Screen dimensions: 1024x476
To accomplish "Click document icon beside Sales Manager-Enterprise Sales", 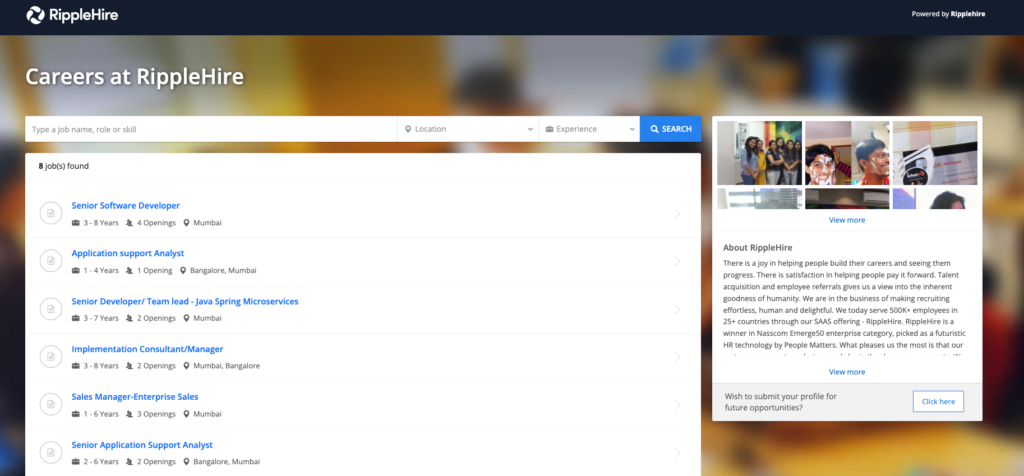I will pos(51,404).
